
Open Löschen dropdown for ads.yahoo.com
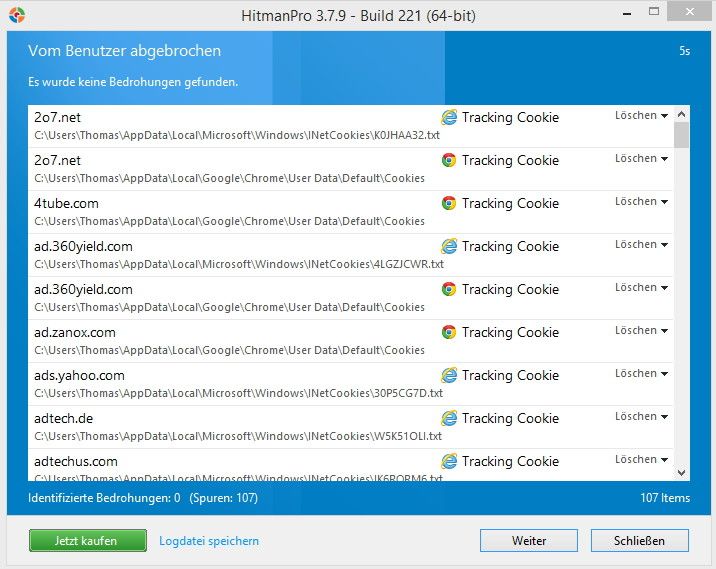coord(641,373)
